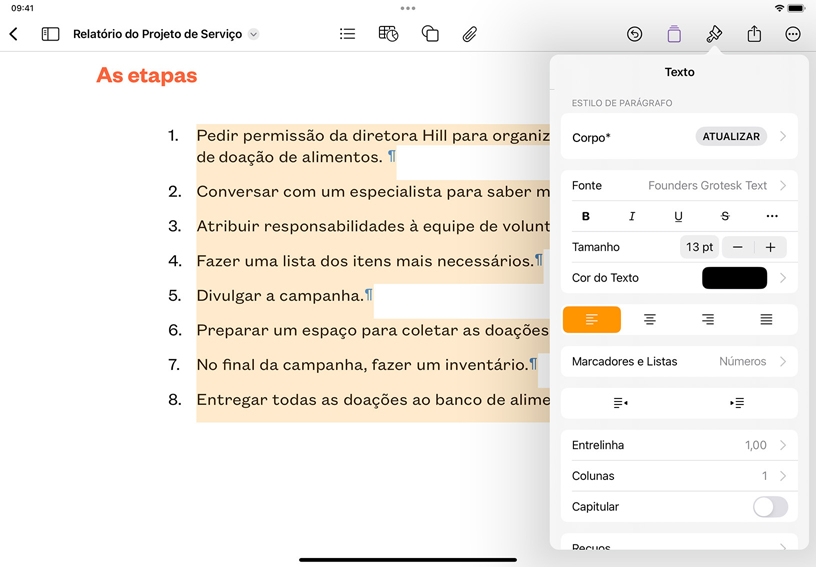Increase font size with plus button
816x567 pixels.
pyautogui.click(x=771, y=248)
